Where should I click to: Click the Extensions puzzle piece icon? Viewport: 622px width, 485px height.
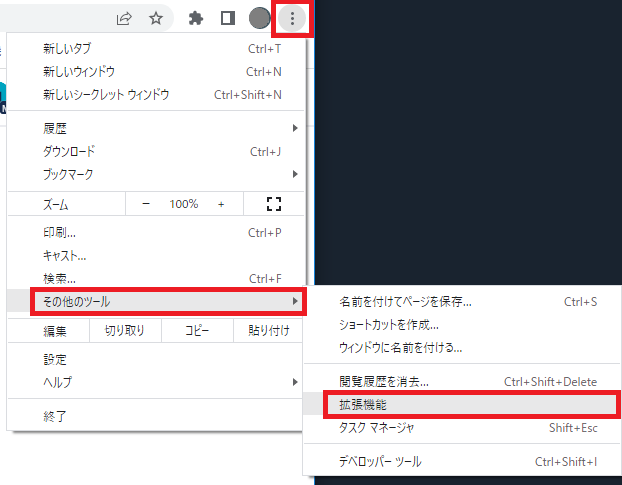click(x=196, y=18)
